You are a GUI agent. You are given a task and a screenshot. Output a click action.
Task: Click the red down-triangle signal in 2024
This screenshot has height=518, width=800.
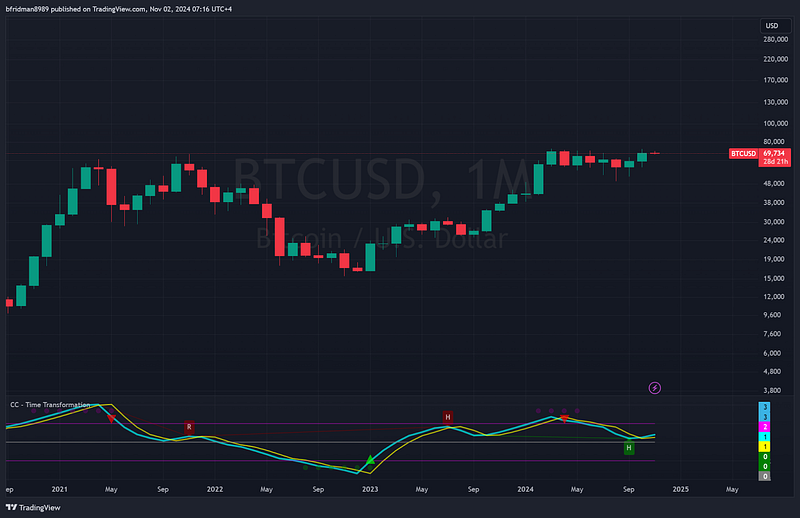point(564,419)
